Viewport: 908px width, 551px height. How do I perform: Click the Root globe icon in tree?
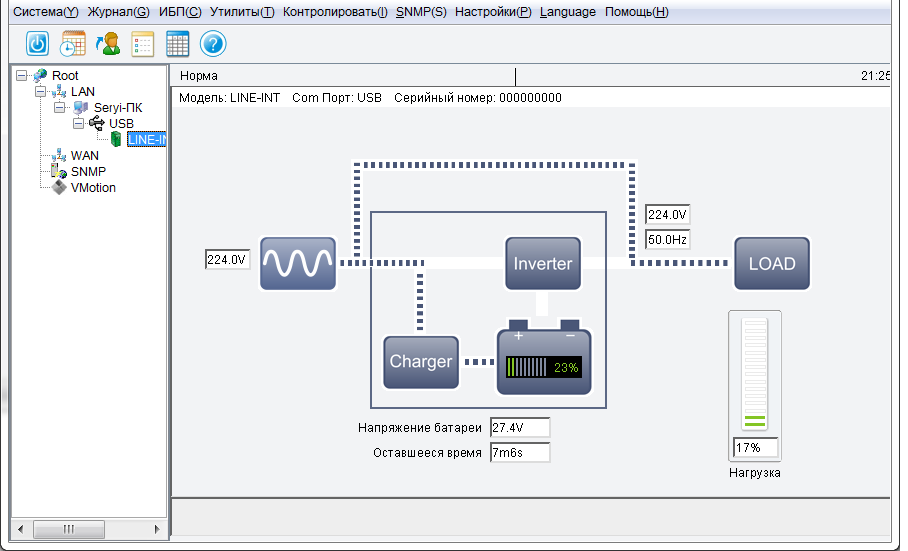pos(41,75)
